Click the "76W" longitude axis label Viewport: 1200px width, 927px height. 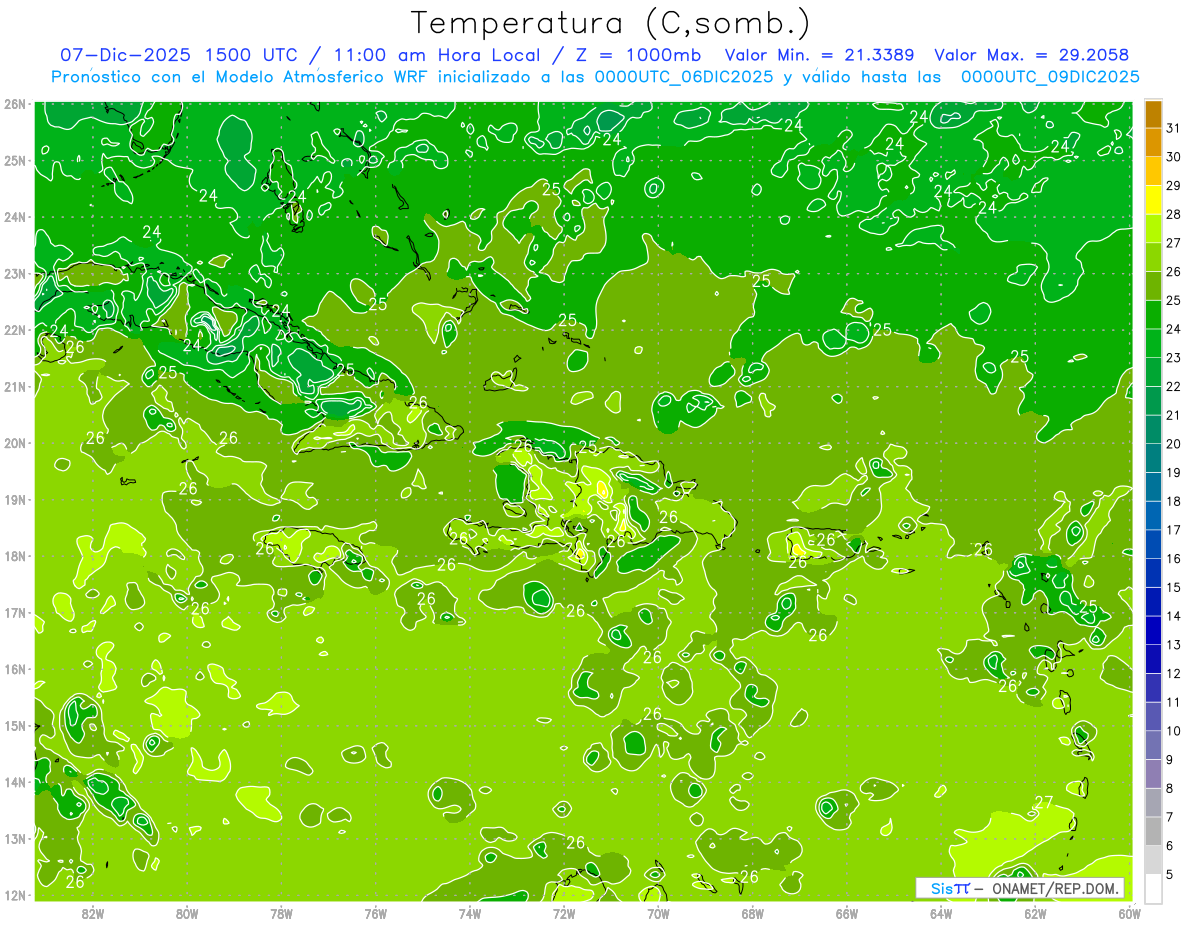(x=375, y=913)
